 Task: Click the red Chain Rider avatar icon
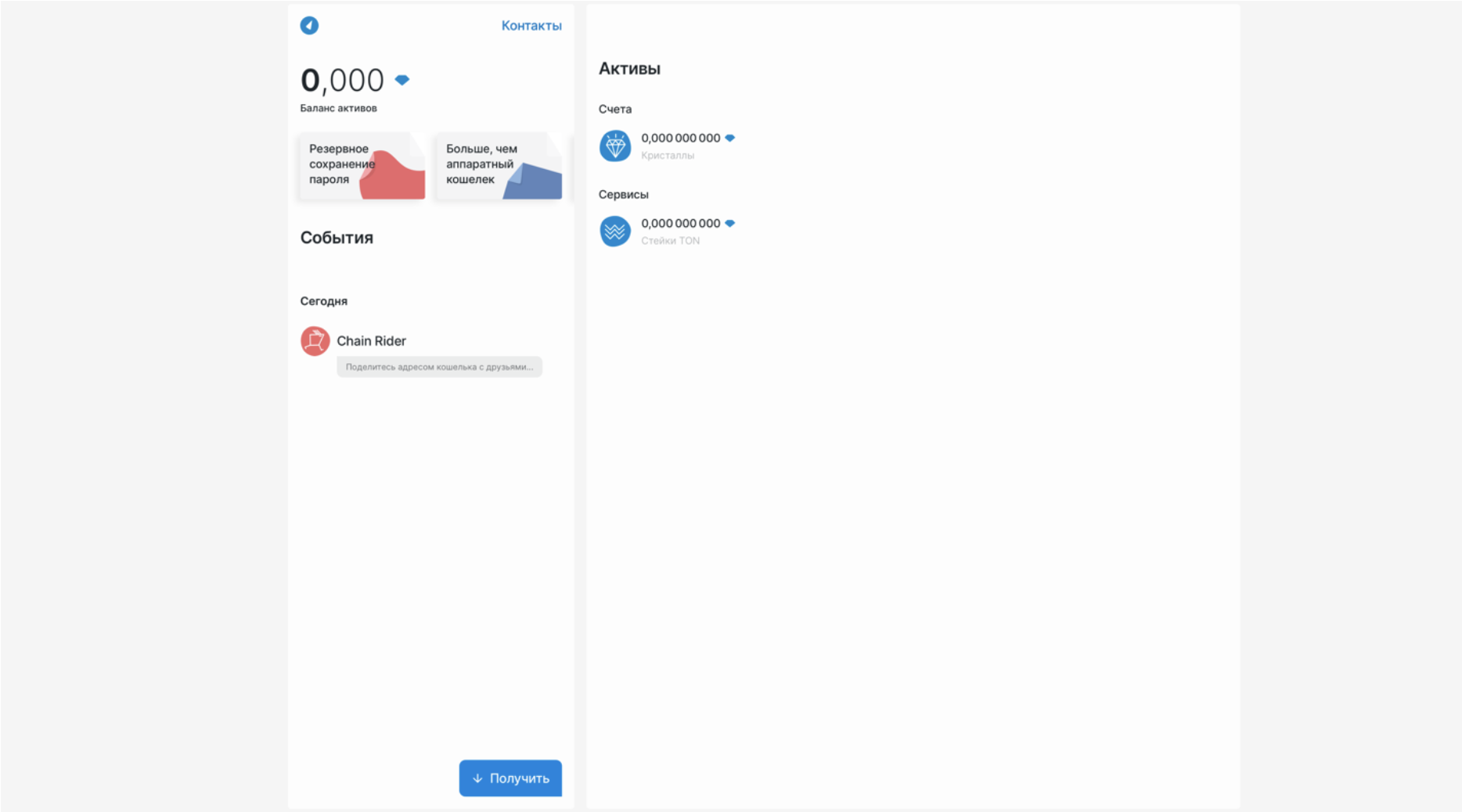coord(315,341)
